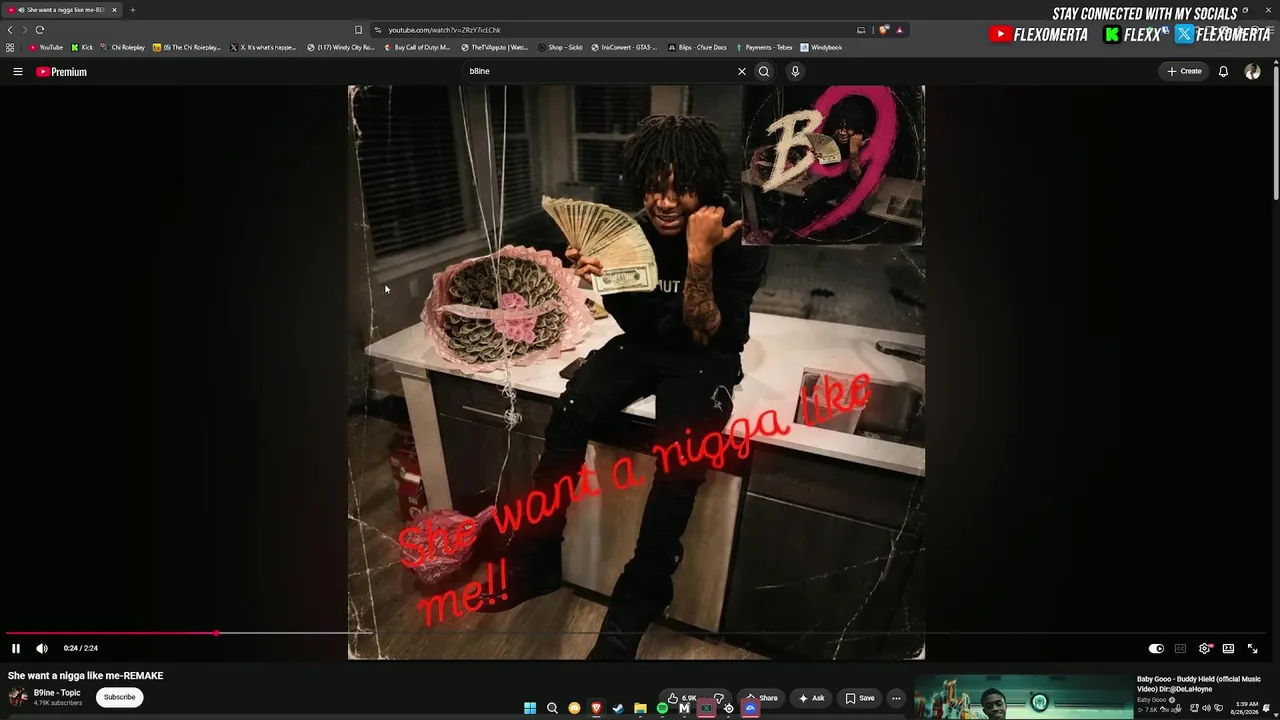Seek on the red video progress bar
The width and height of the screenshot is (1280, 720).
tap(636, 633)
